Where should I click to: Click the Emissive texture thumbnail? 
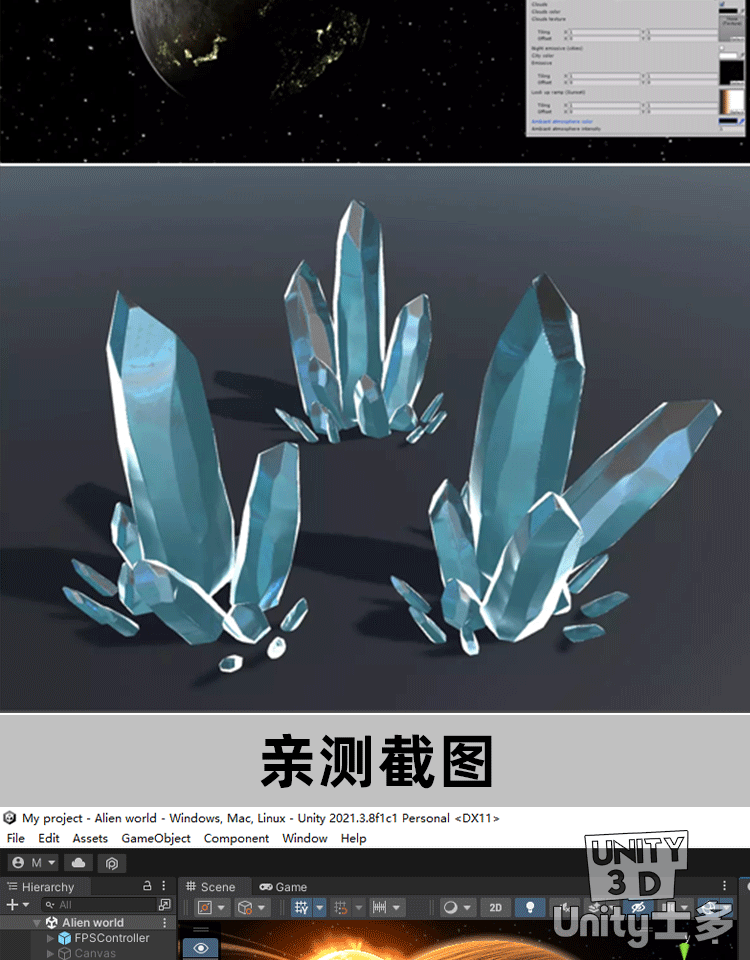coord(732,73)
